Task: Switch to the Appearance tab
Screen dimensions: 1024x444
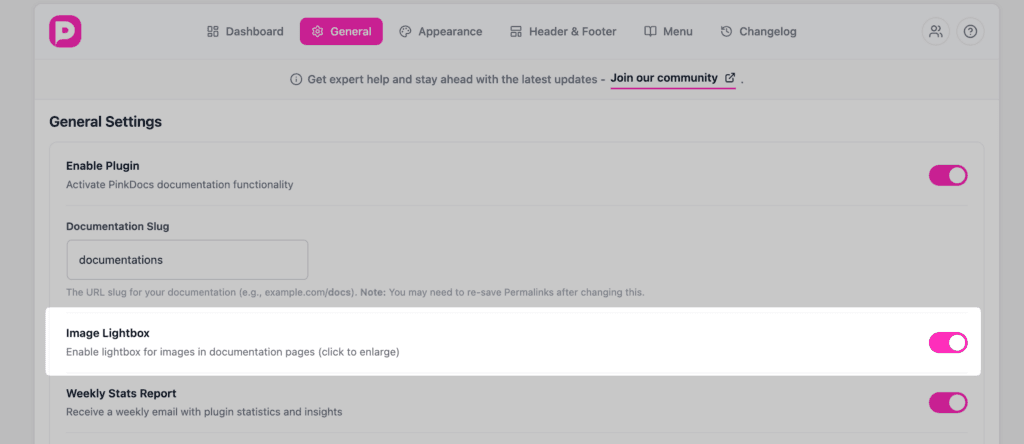Action: point(440,32)
